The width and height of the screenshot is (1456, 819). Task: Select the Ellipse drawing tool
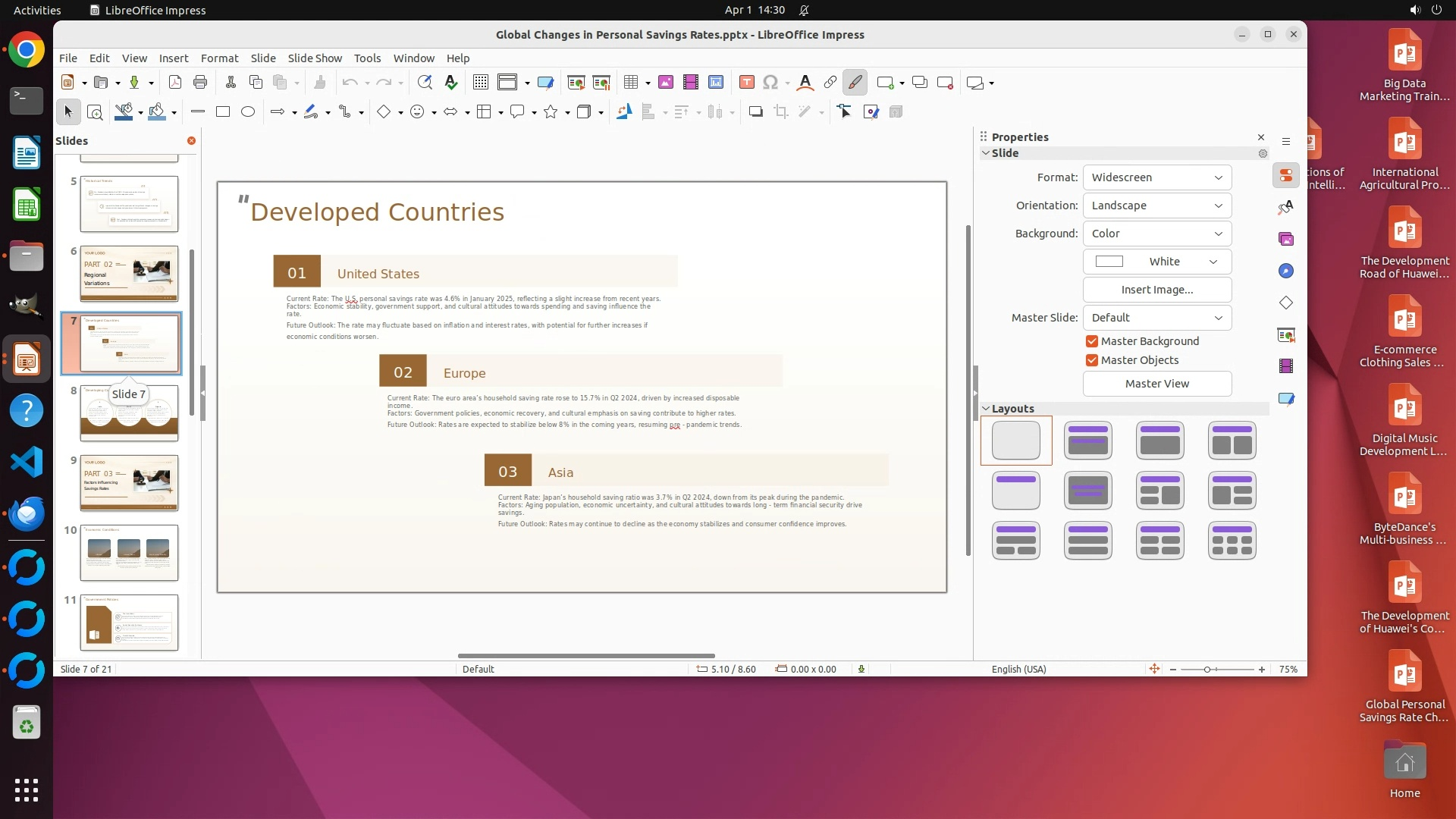coord(248,112)
